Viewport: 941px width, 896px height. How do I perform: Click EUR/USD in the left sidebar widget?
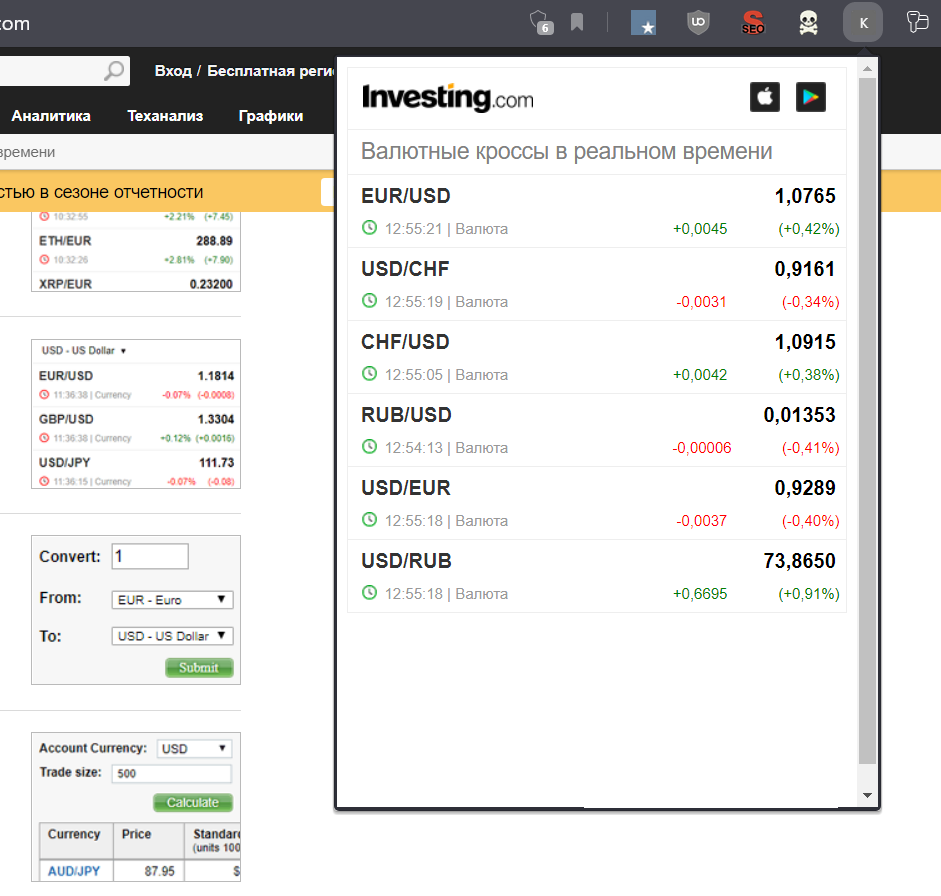tap(66, 376)
